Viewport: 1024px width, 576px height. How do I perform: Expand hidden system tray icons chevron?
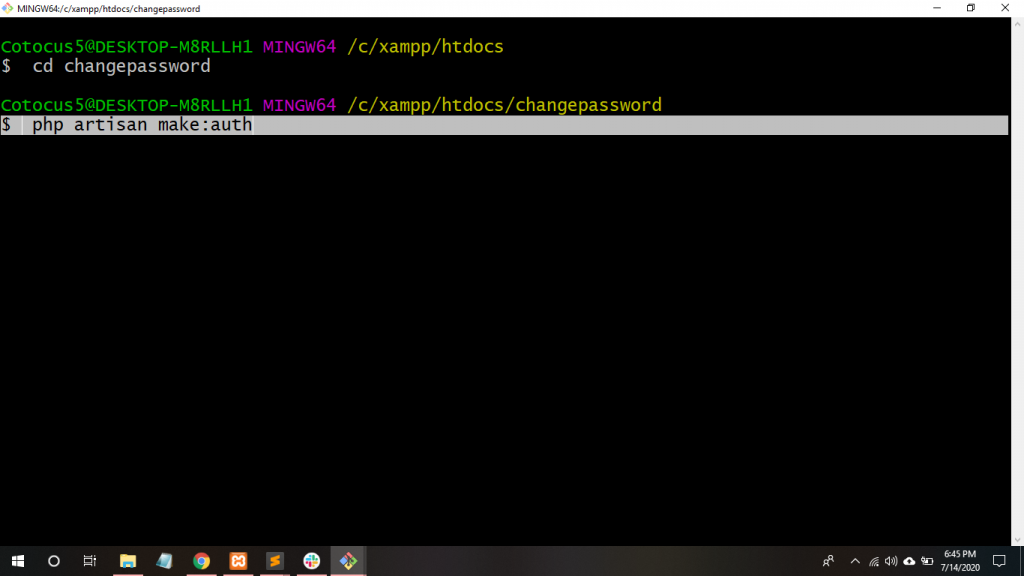pyautogui.click(x=855, y=561)
